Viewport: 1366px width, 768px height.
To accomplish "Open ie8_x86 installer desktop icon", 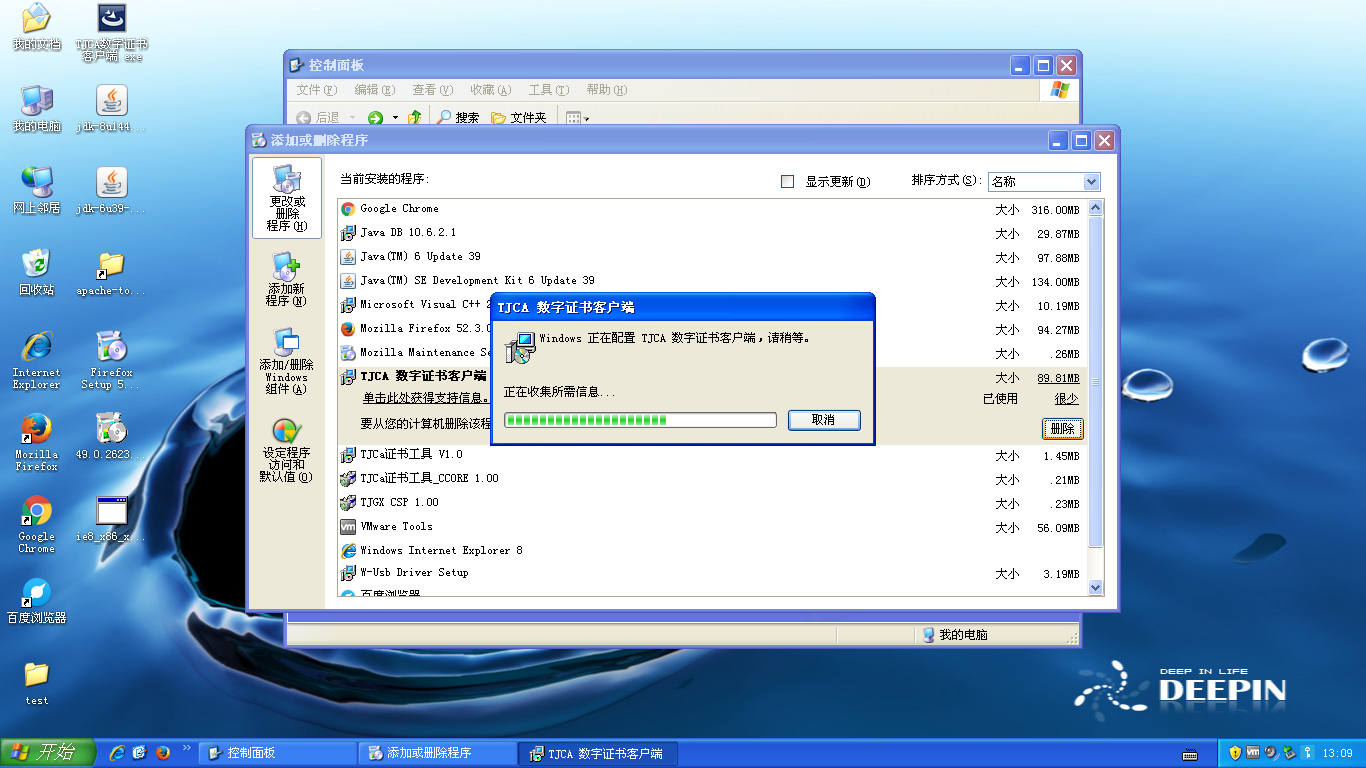I will [111, 519].
